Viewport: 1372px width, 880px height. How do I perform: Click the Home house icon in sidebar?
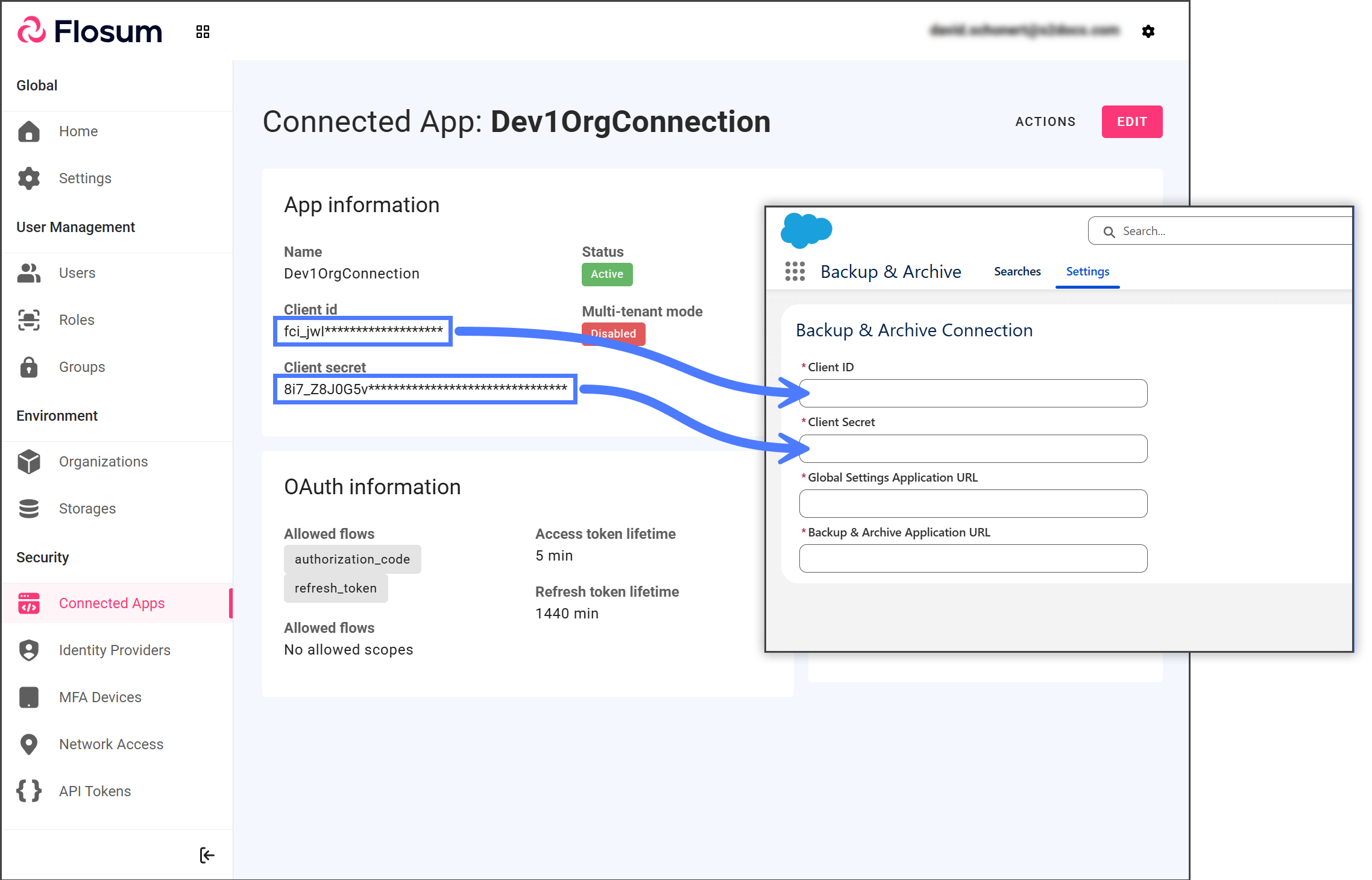pos(29,131)
